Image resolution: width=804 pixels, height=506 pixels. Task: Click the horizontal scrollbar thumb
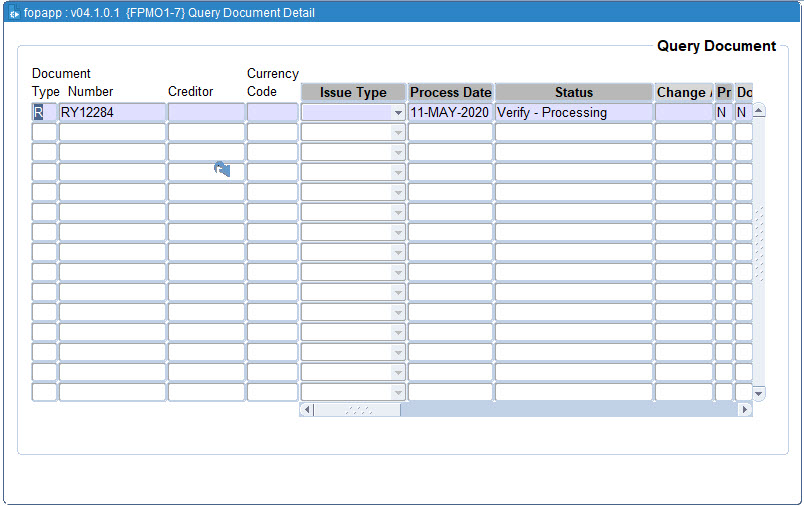click(357, 410)
